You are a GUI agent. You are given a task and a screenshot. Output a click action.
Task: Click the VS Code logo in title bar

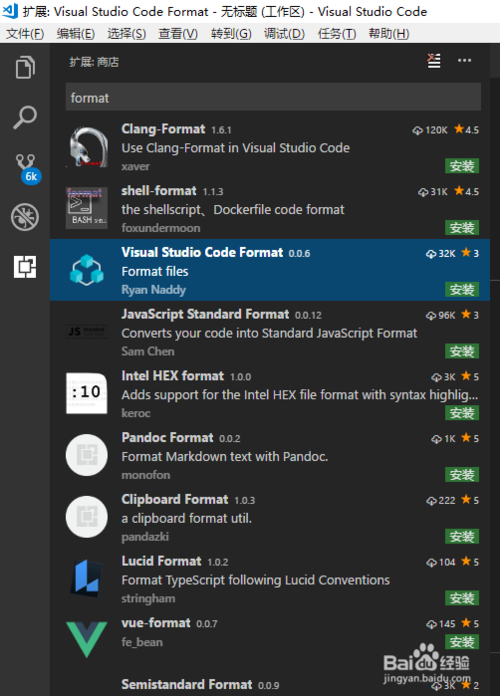click(x=10, y=11)
